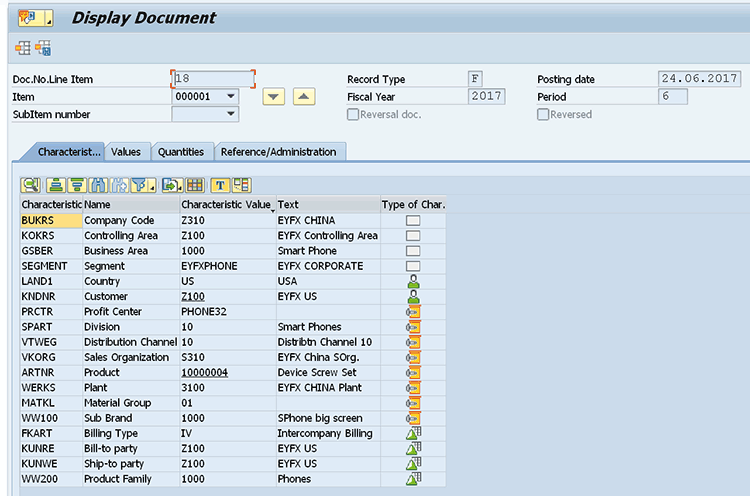Screen dimensions: 750x496
Task: Click the Find binoculars icon
Action: (x=97, y=185)
